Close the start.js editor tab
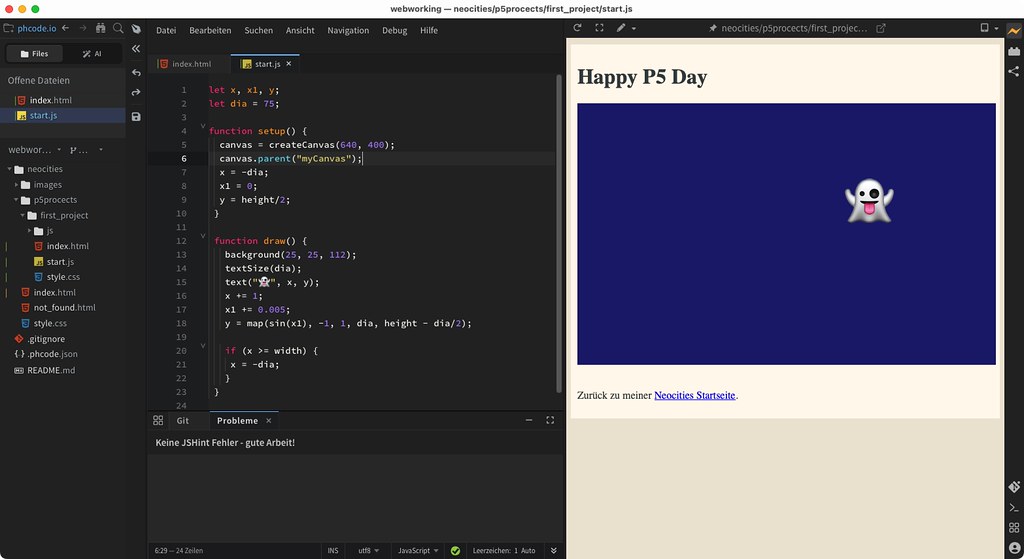Screen dimensions: 1024x559 (289, 63)
